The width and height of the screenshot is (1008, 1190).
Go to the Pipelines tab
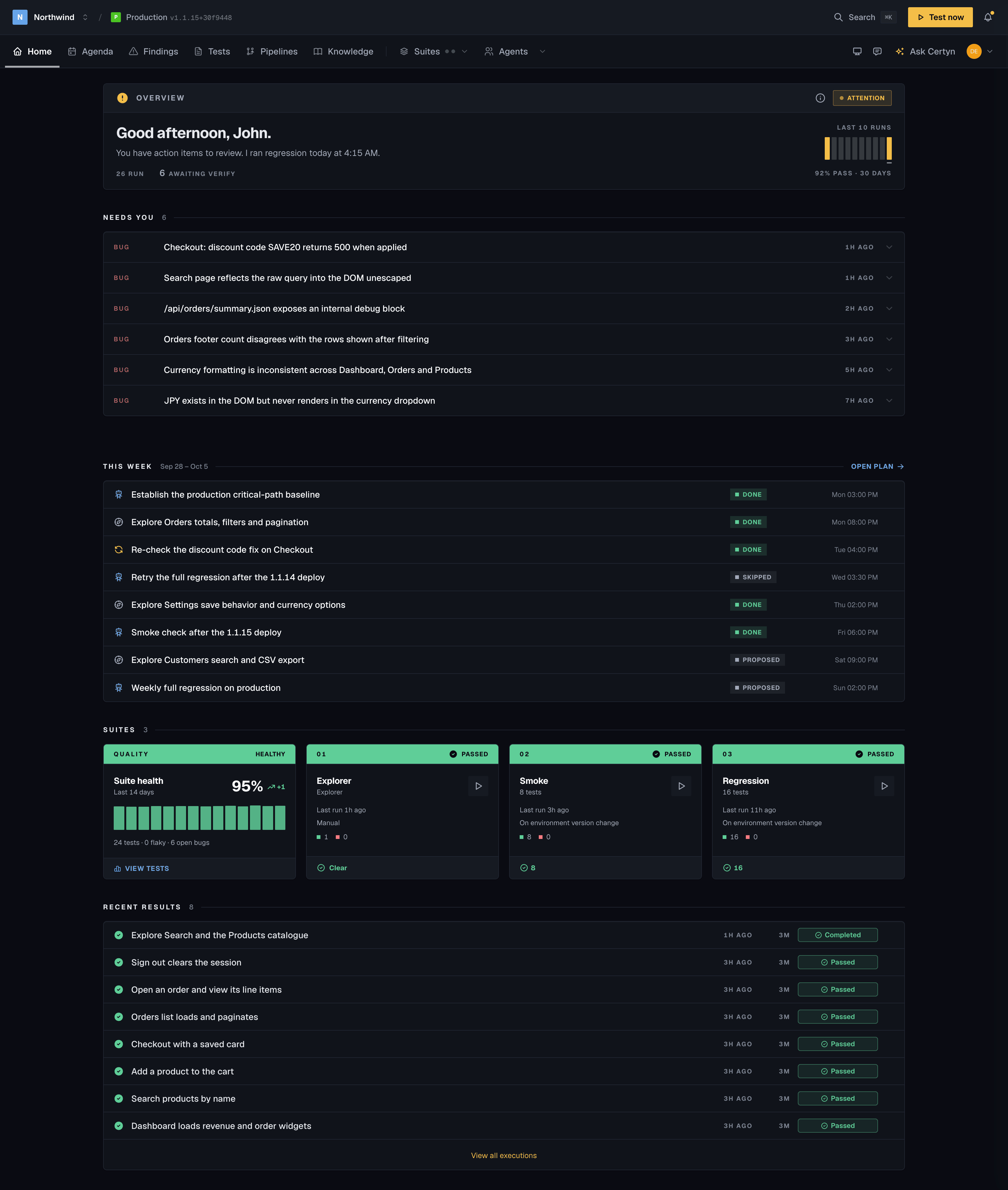[x=272, y=51]
